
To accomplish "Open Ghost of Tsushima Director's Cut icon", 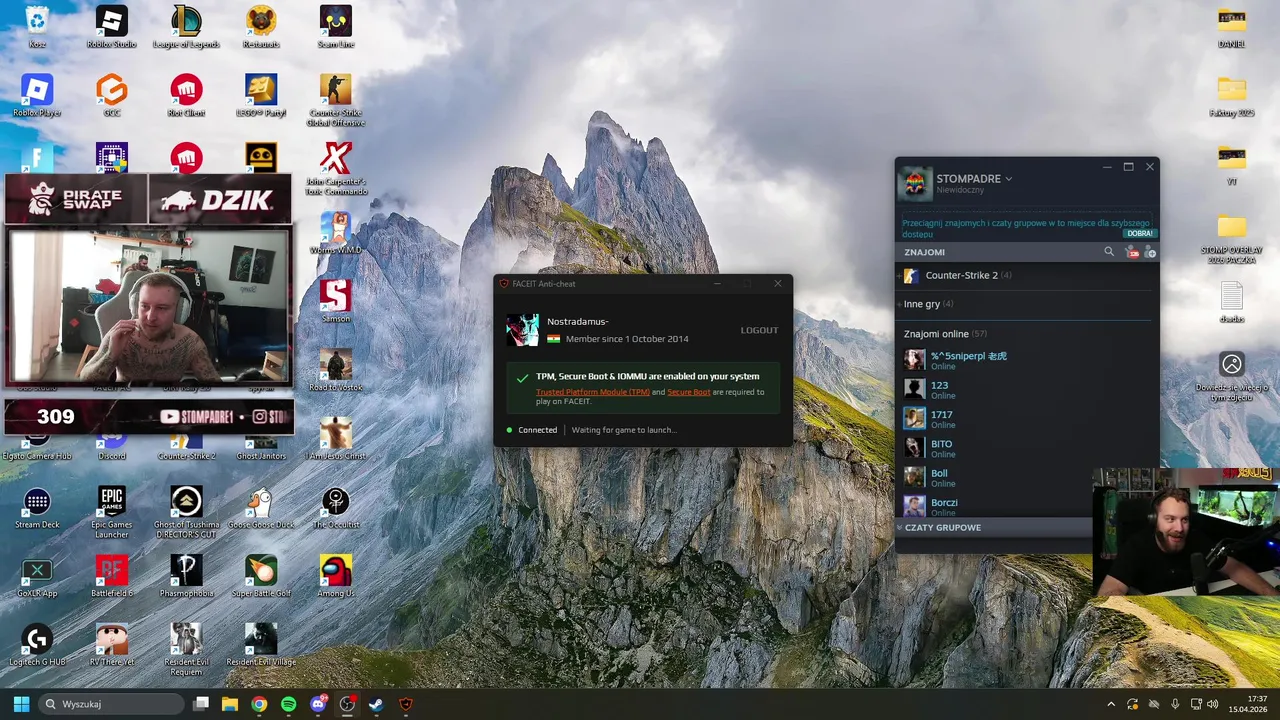I will (x=186, y=513).
